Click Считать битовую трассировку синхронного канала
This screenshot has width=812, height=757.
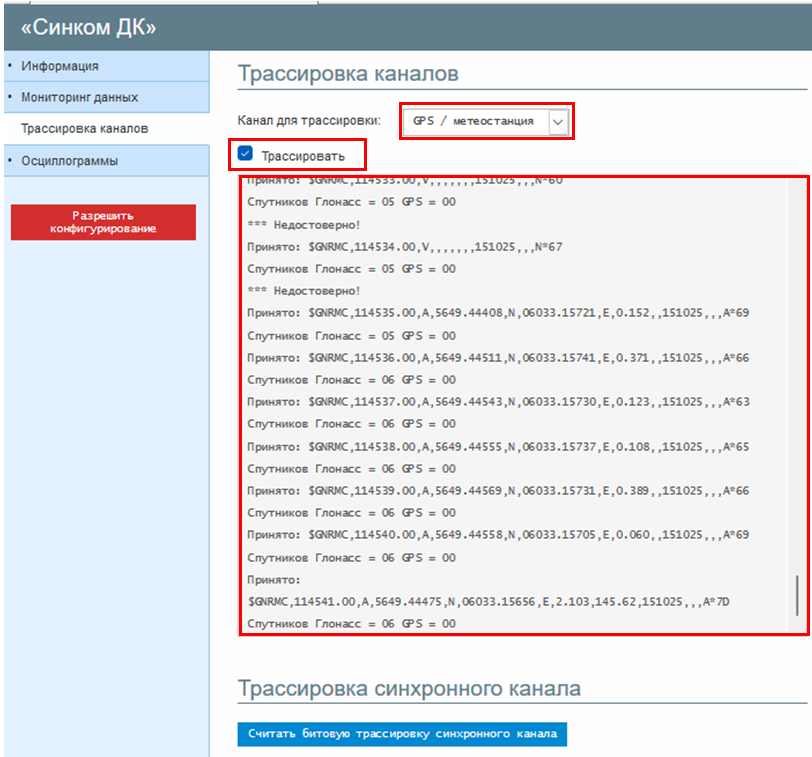tap(402, 734)
